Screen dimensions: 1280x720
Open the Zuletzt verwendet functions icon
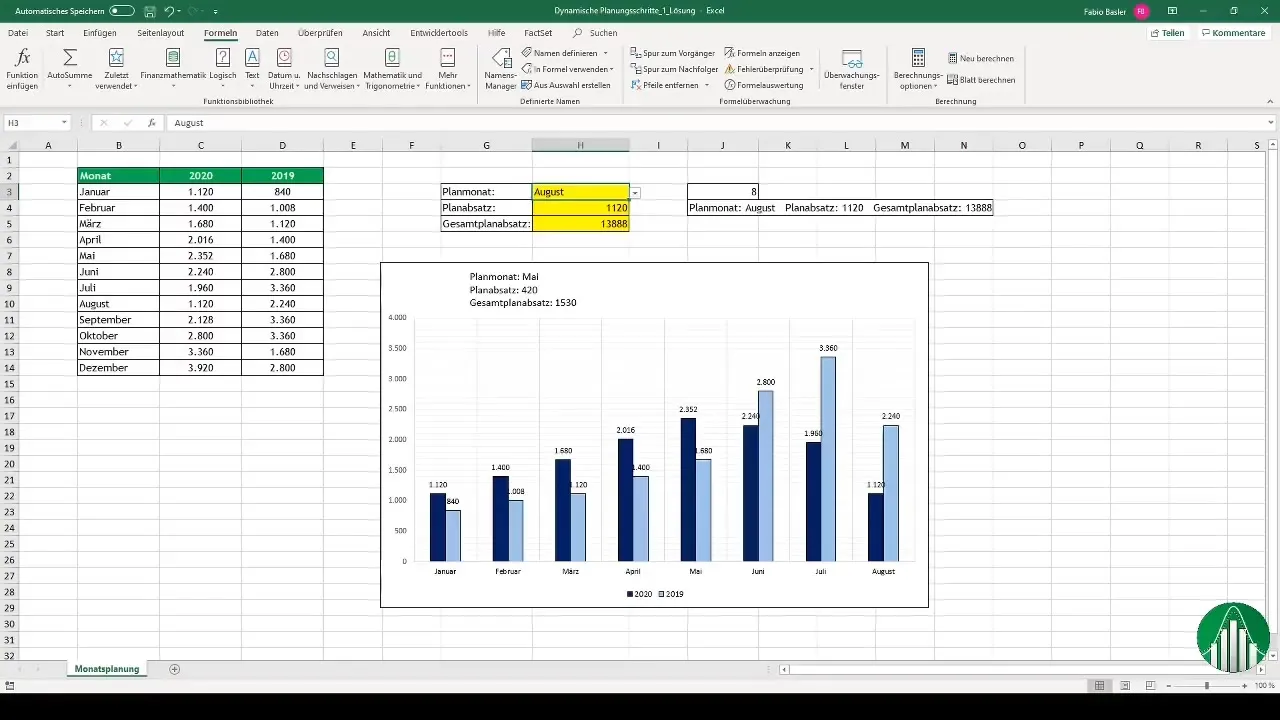coord(116,58)
